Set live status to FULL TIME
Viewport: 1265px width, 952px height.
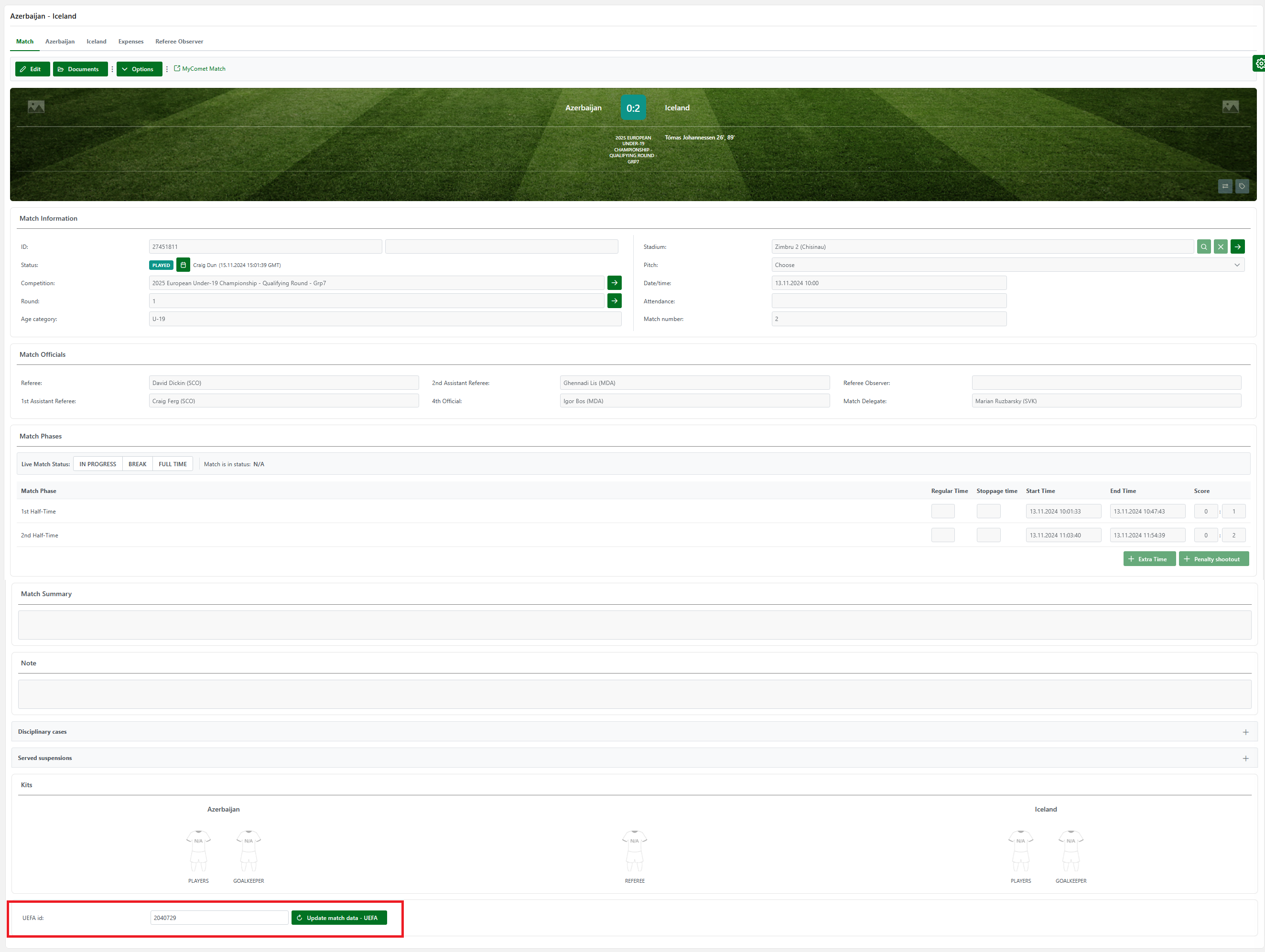click(x=173, y=464)
